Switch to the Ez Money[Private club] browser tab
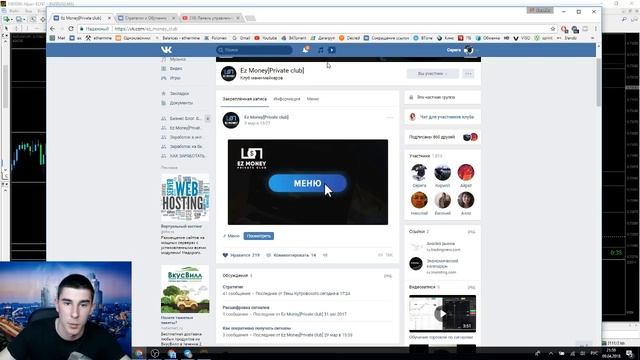Screen dimensions: 640x360 coord(81,18)
